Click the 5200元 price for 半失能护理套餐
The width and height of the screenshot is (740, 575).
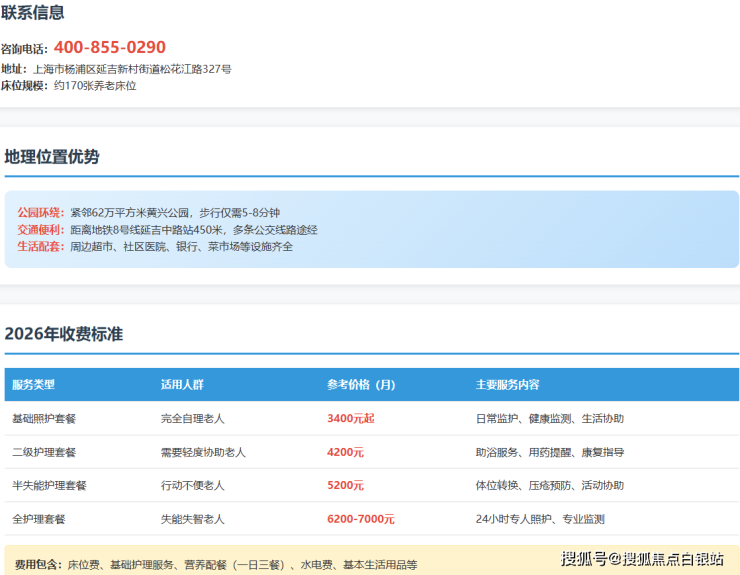pos(345,485)
